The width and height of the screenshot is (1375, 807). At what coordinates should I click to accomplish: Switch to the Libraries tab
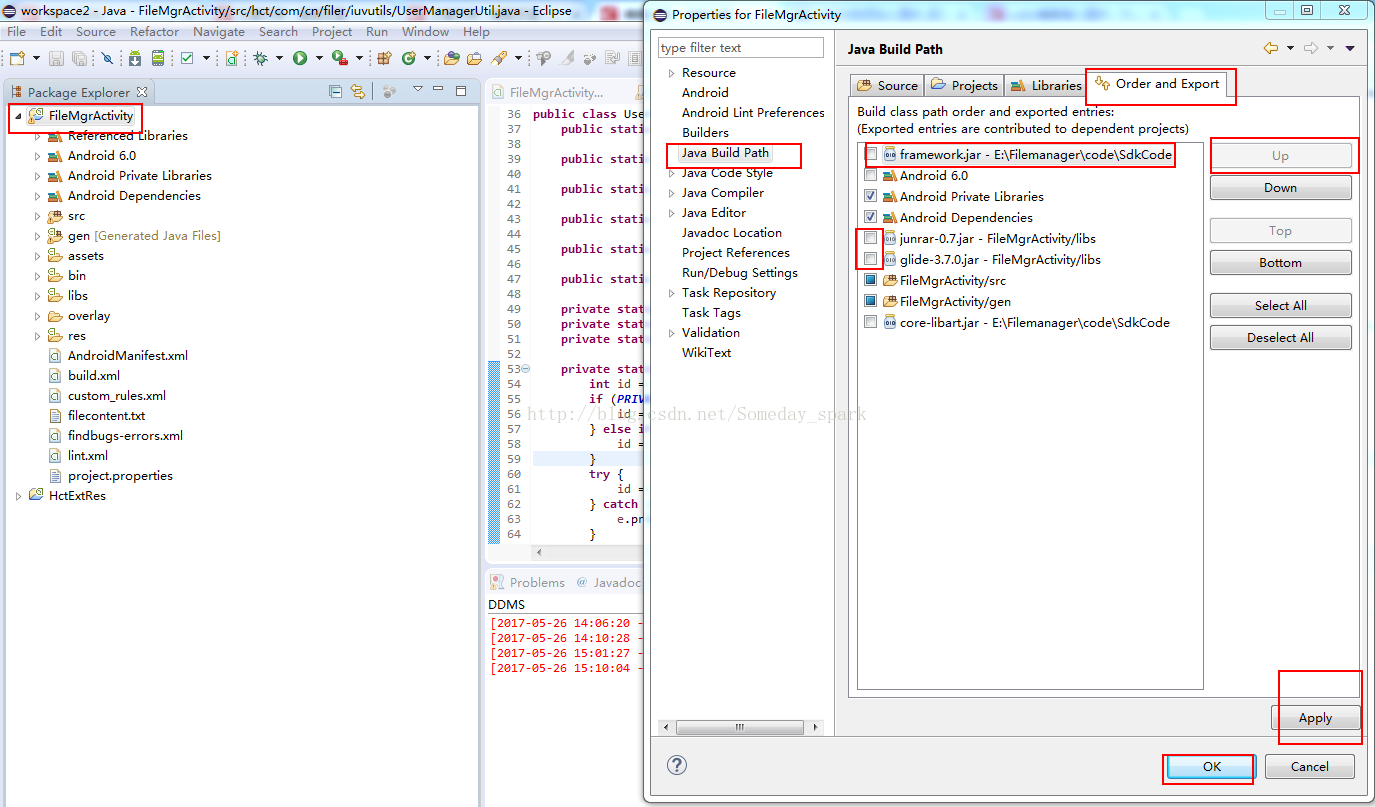click(1045, 85)
